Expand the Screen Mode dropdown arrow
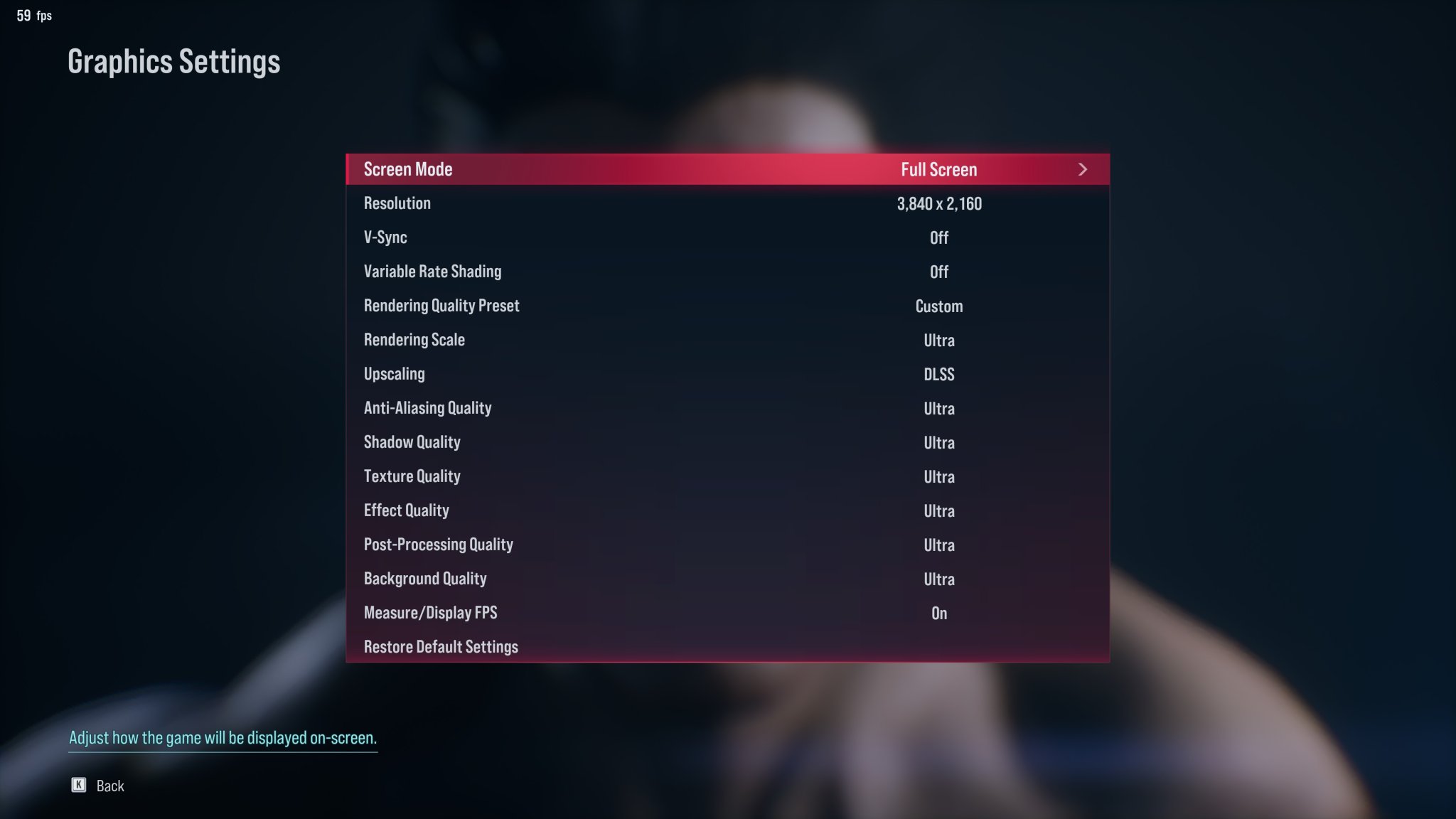Screen dimensions: 1456x819 (x=1082, y=169)
